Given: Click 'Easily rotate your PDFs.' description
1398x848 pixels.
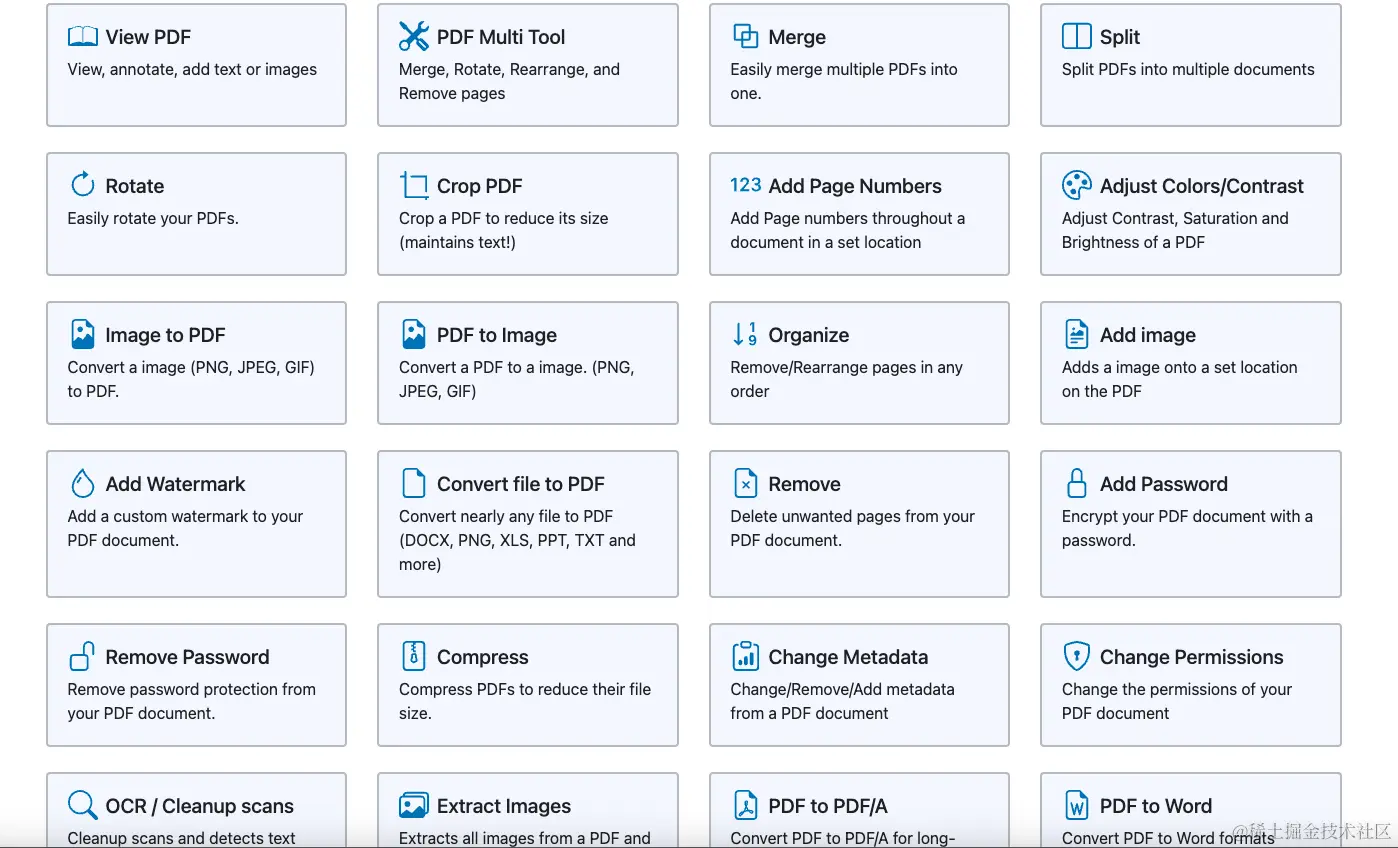Looking at the screenshot, I should coord(153,218).
